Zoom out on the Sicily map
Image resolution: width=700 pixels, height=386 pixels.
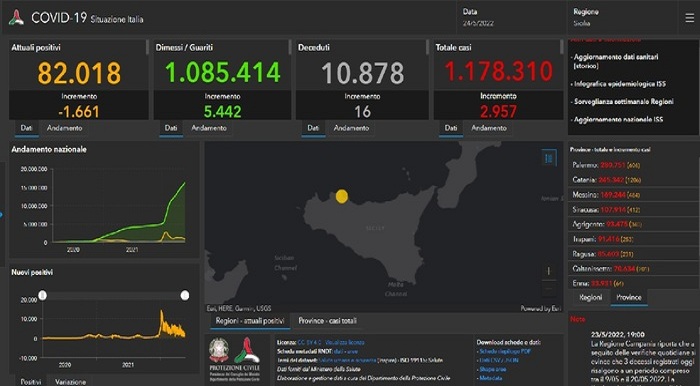point(549,290)
